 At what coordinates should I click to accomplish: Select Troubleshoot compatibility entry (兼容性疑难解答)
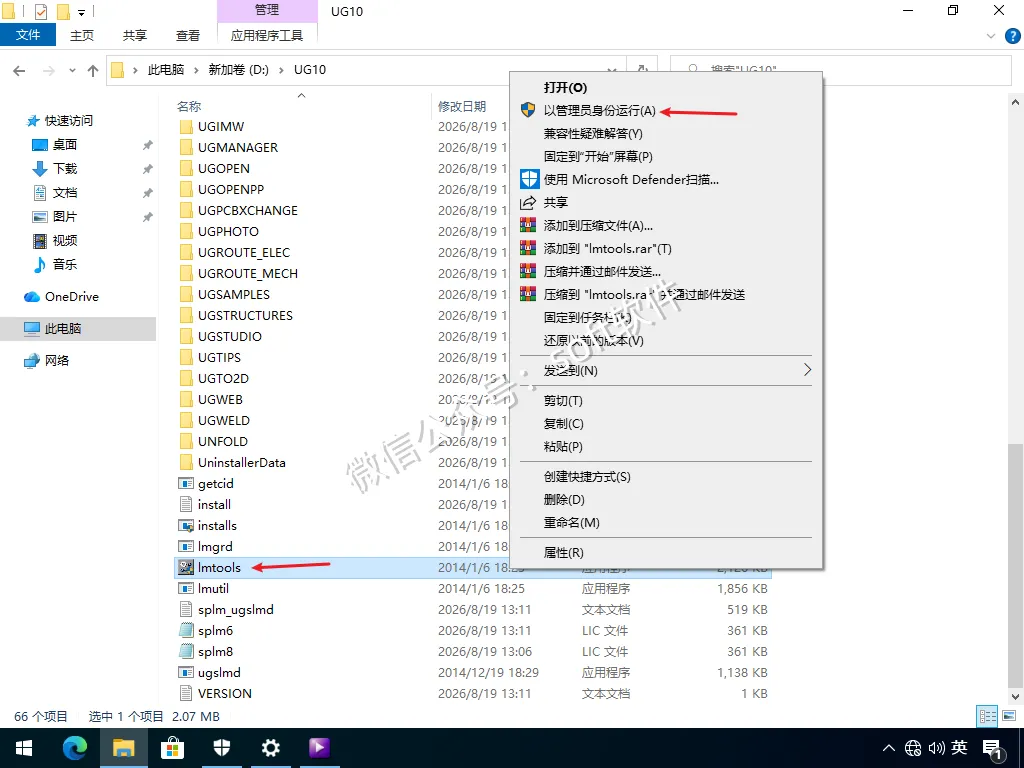point(593,133)
